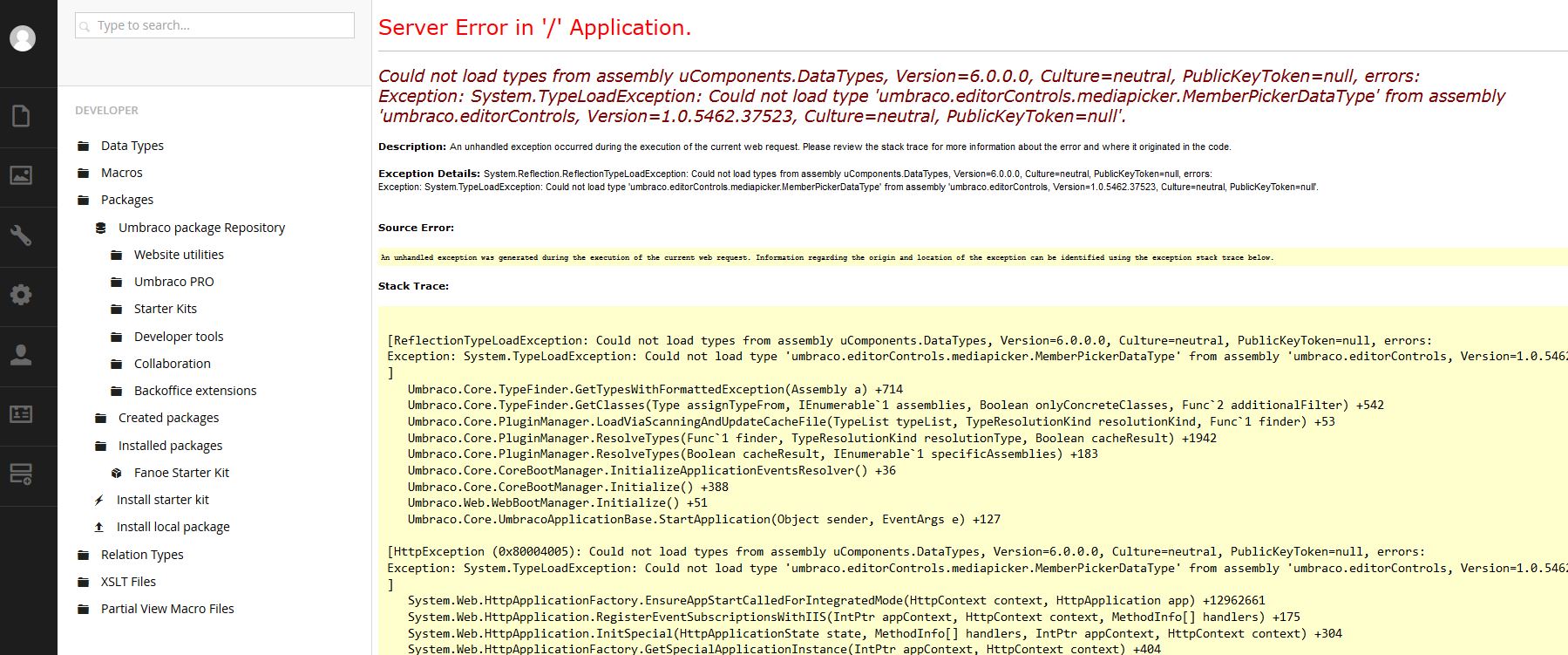Click the Source Error label
1568x655 pixels.
tap(416, 228)
